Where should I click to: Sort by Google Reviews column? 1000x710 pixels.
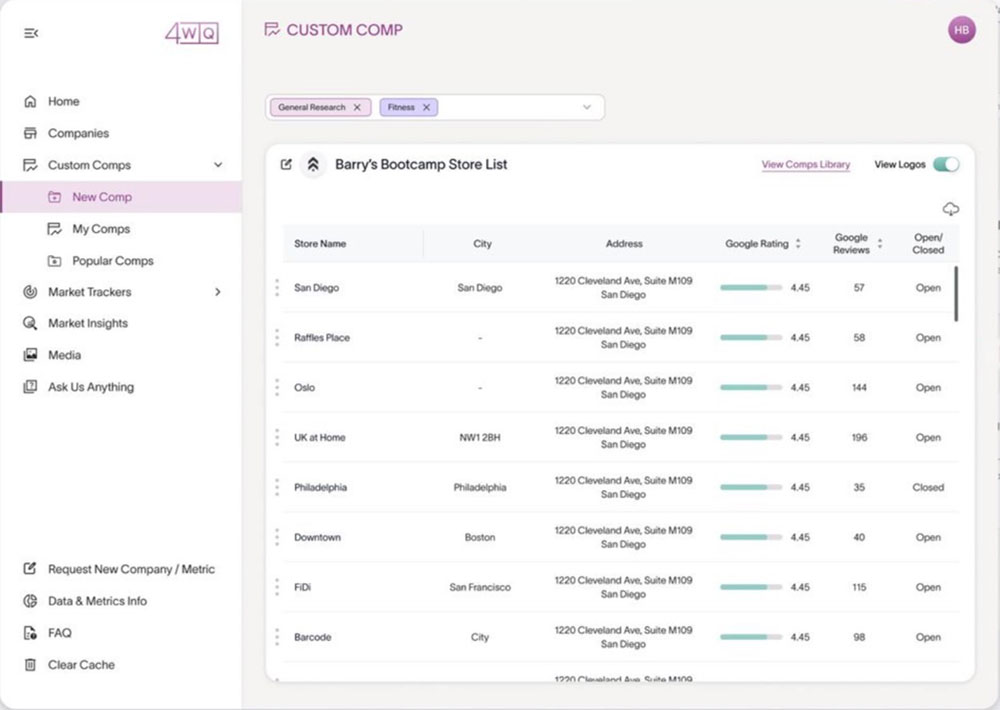coord(879,244)
